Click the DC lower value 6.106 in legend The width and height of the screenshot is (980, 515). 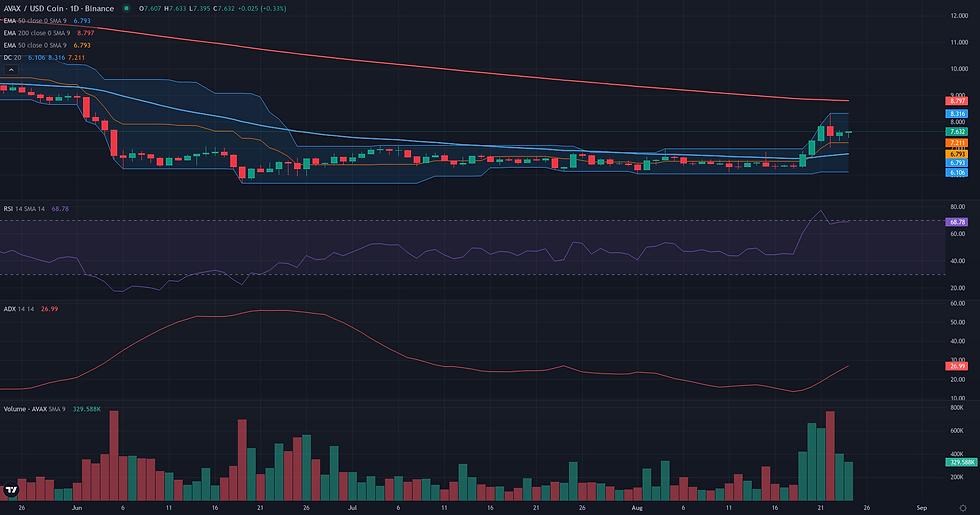pyautogui.click(x=37, y=58)
